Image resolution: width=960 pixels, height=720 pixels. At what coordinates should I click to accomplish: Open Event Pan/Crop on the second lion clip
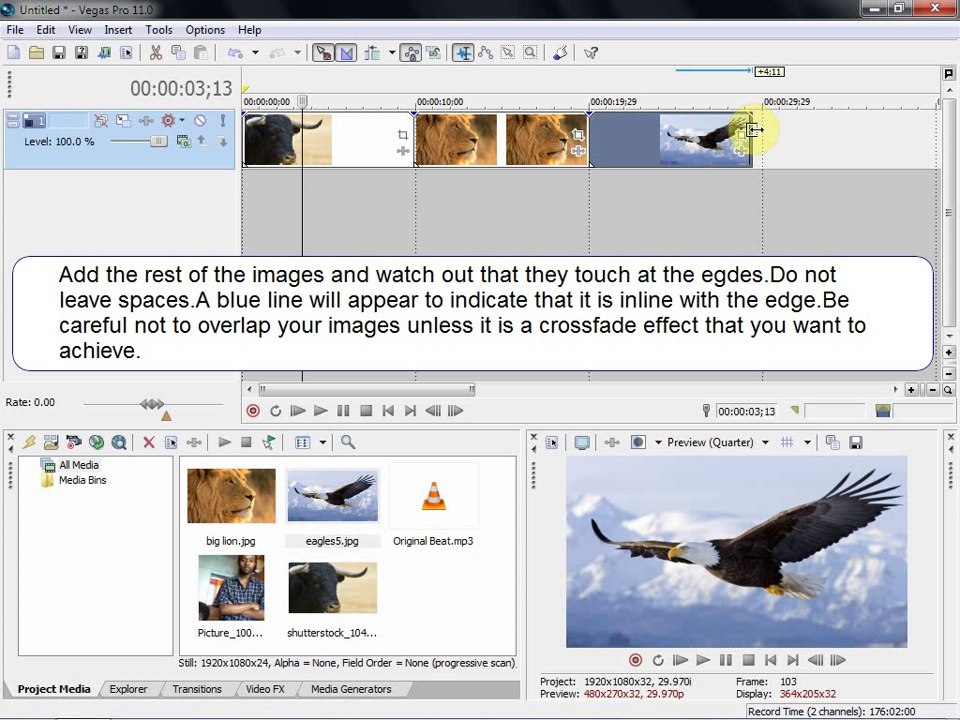577,135
